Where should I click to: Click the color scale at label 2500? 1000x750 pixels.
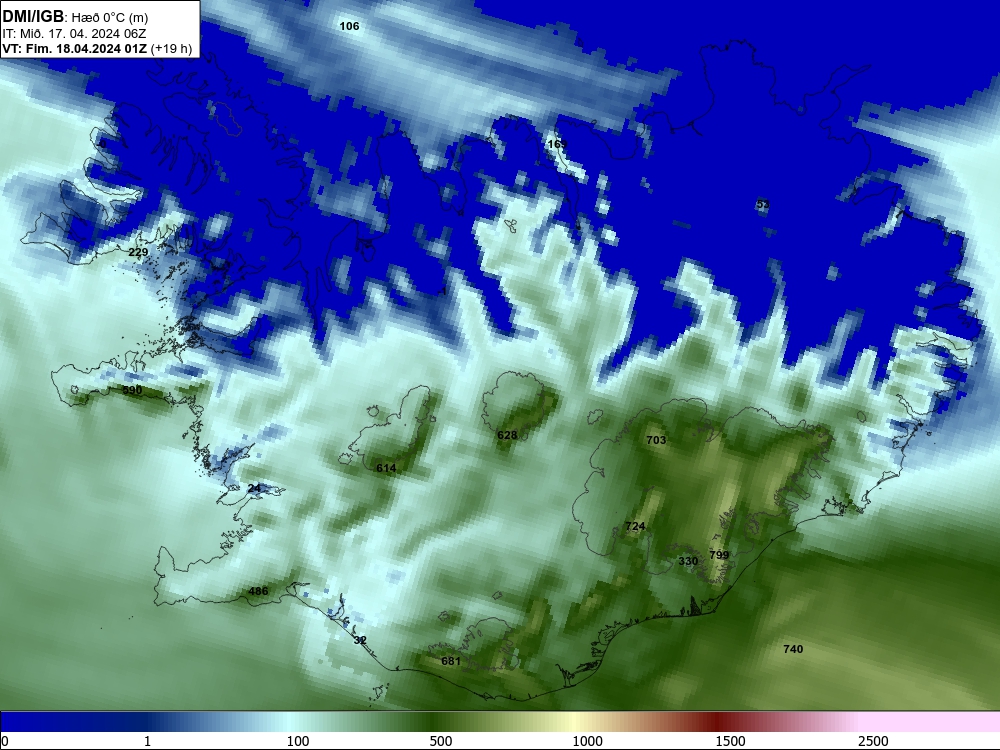pos(873,741)
